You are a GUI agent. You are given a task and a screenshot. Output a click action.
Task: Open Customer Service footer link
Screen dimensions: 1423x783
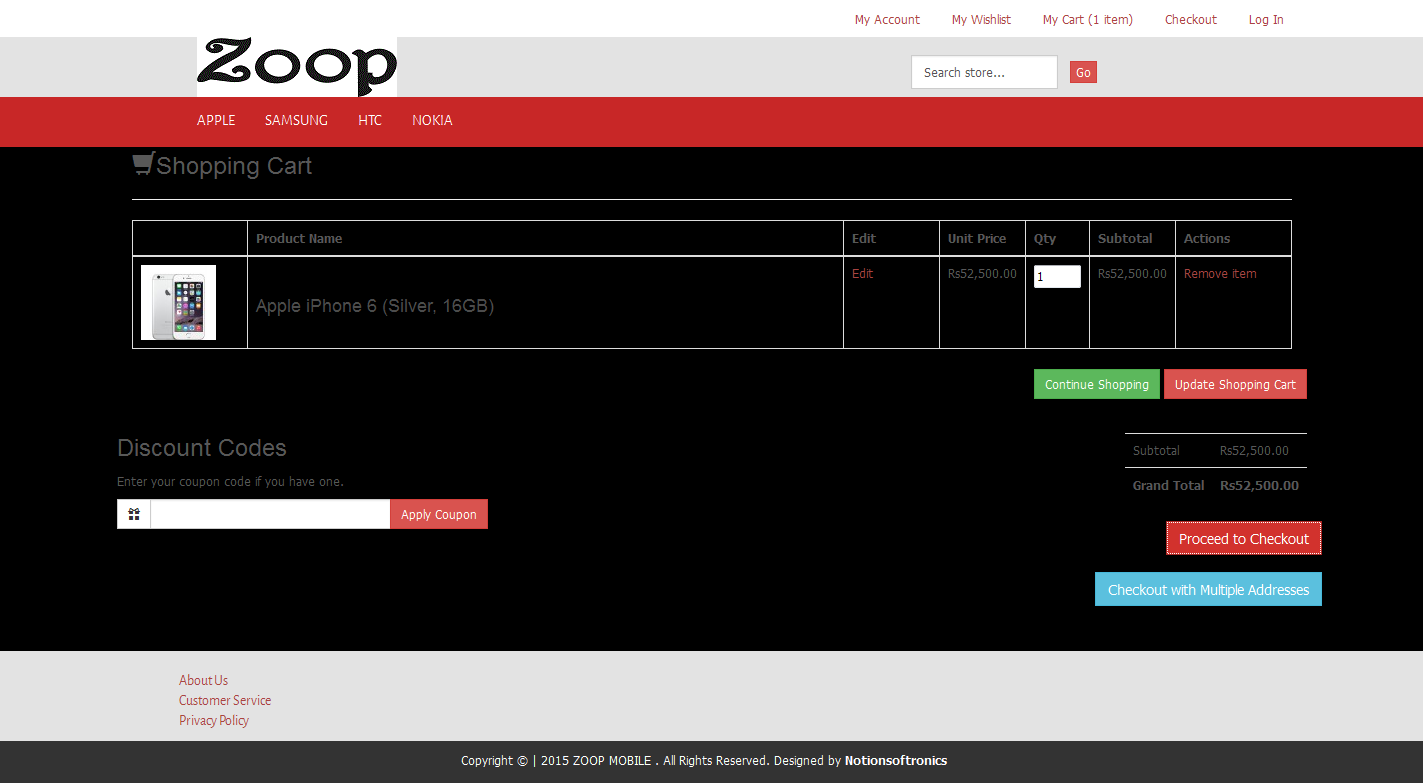(x=225, y=700)
